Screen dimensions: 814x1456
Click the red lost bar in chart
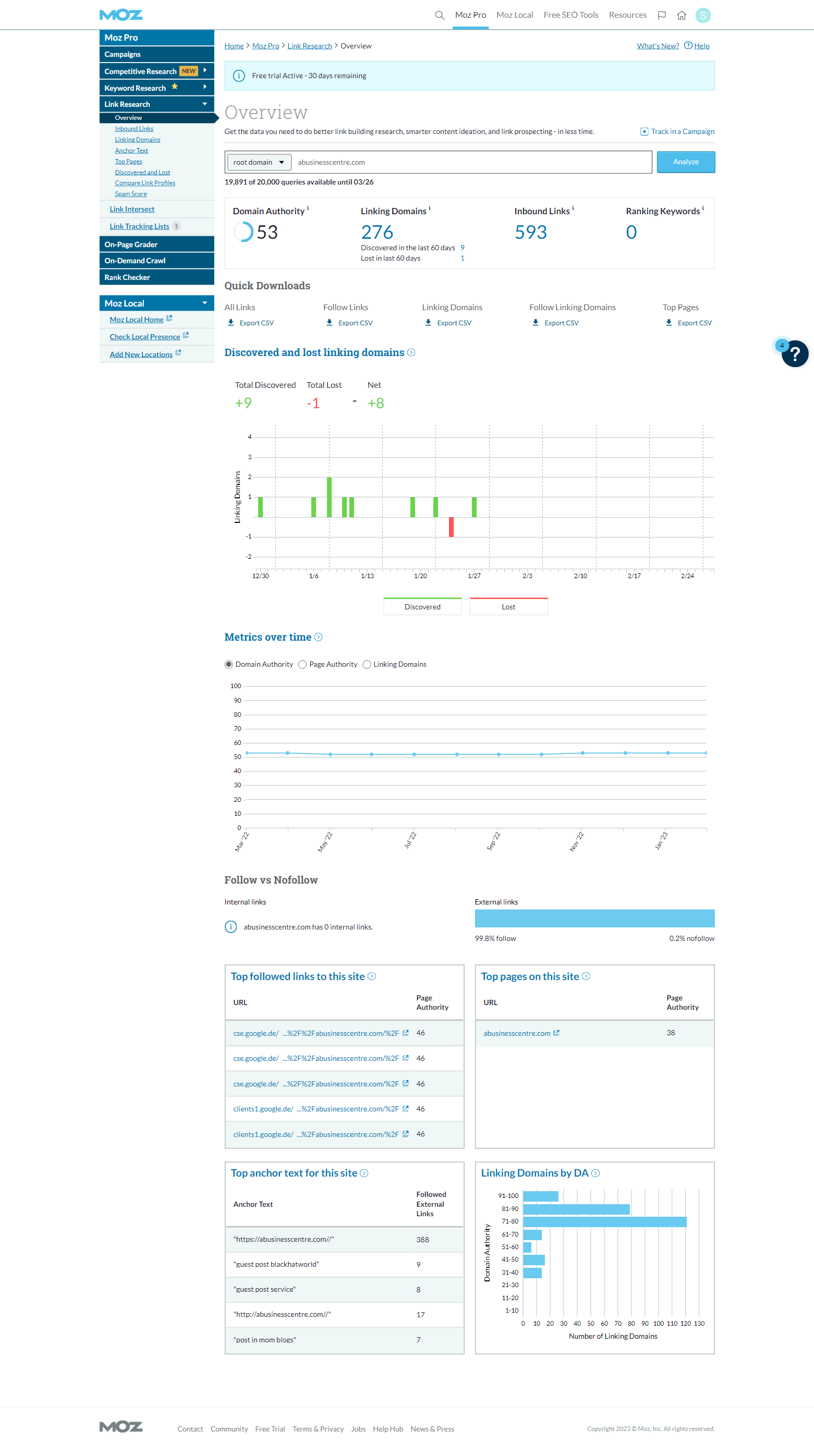tap(451, 527)
